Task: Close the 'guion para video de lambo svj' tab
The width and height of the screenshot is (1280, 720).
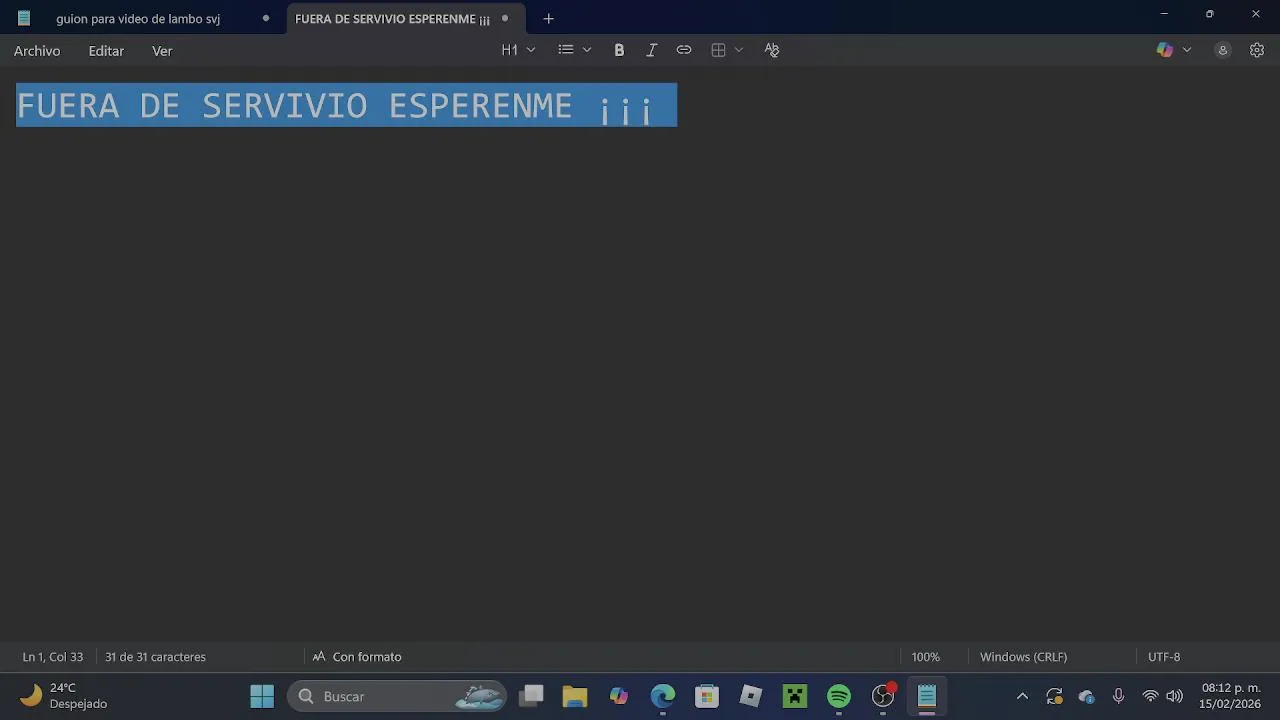Action: 266,18
